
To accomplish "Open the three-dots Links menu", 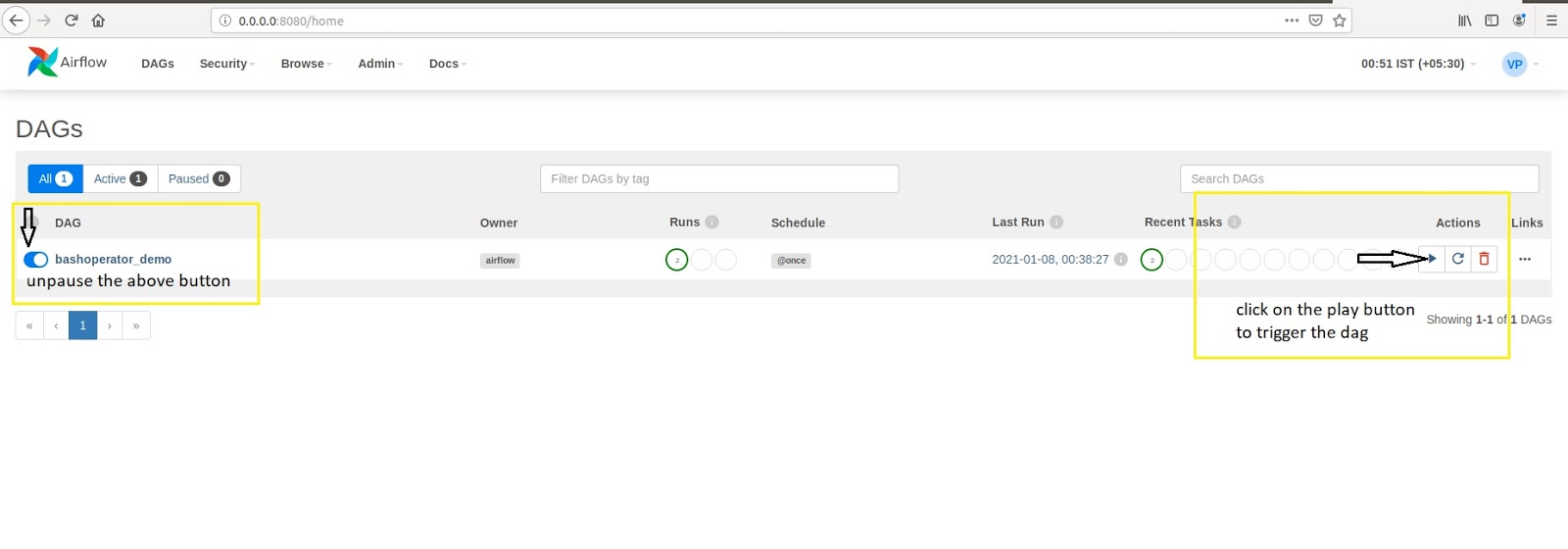I will 1525,259.
